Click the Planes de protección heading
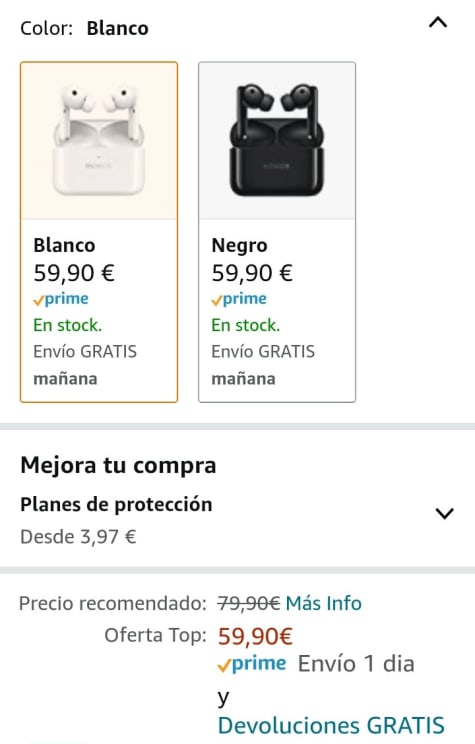Viewport: 475px width, 744px height. coord(116,504)
